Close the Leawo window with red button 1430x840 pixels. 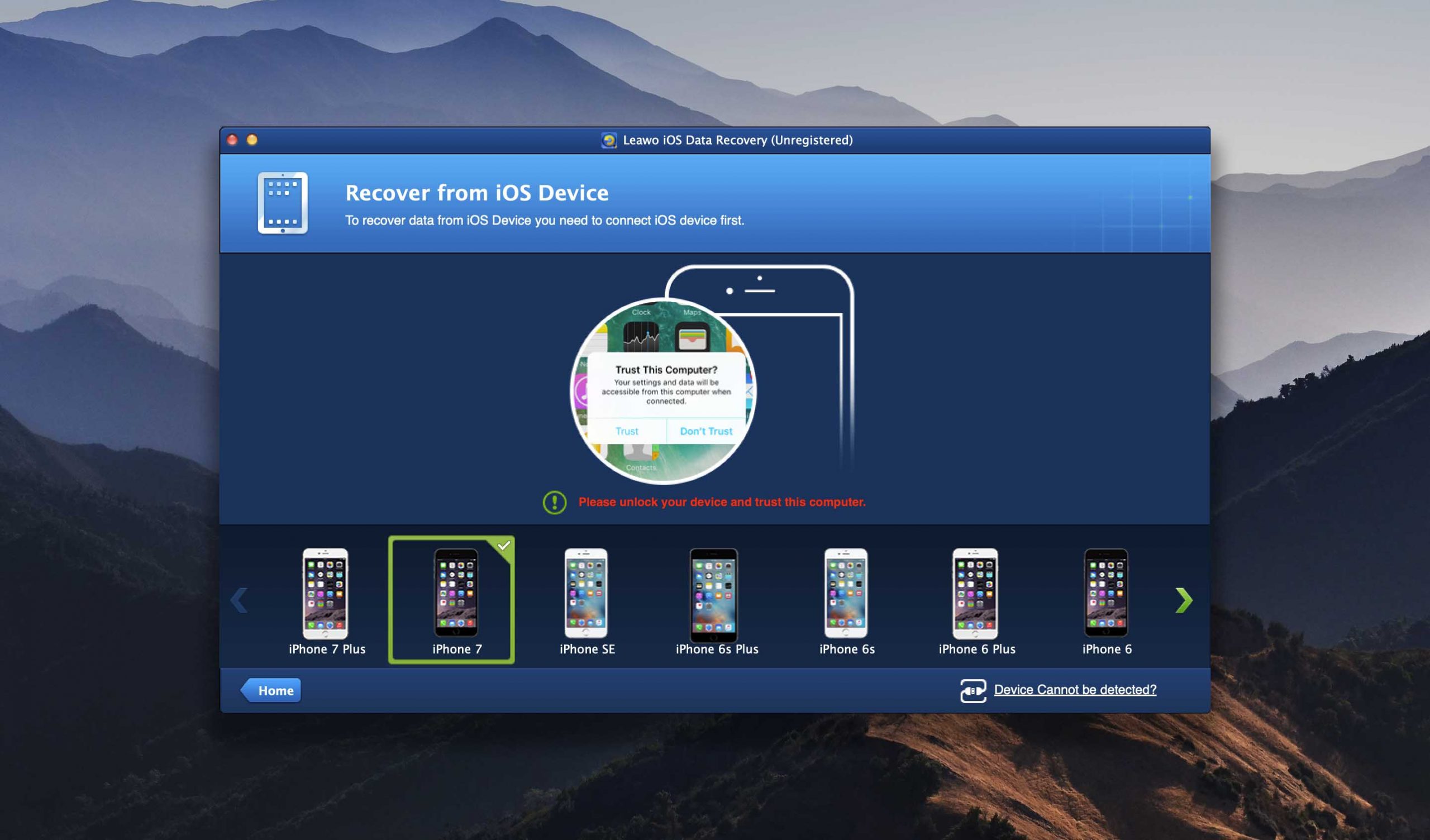click(232, 140)
